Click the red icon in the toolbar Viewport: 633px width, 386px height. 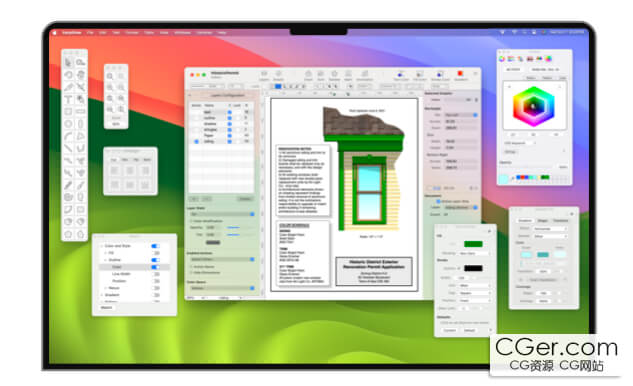(460, 73)
